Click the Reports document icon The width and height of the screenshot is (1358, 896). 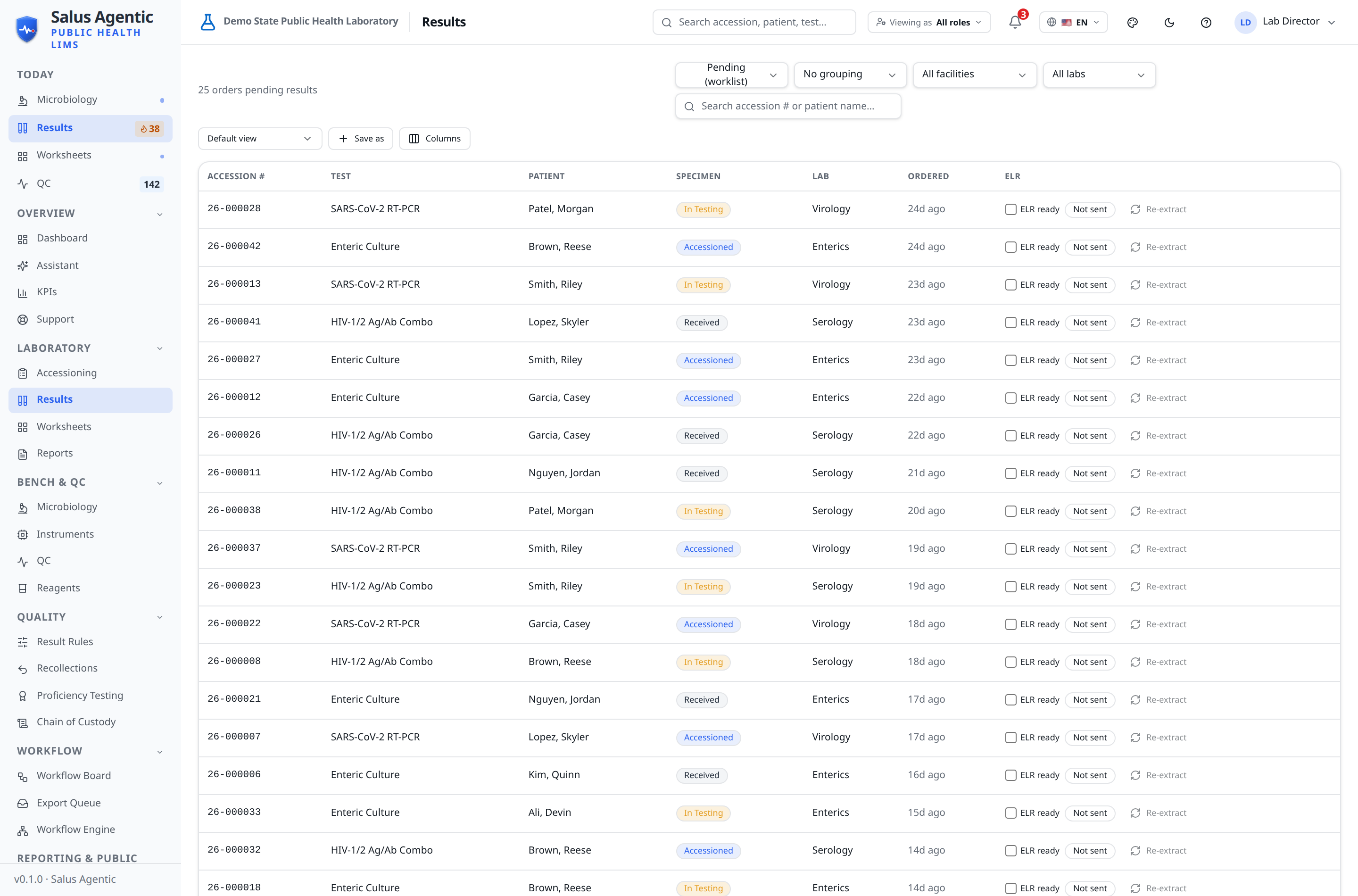pyautogui.click(x=22, y=454)
